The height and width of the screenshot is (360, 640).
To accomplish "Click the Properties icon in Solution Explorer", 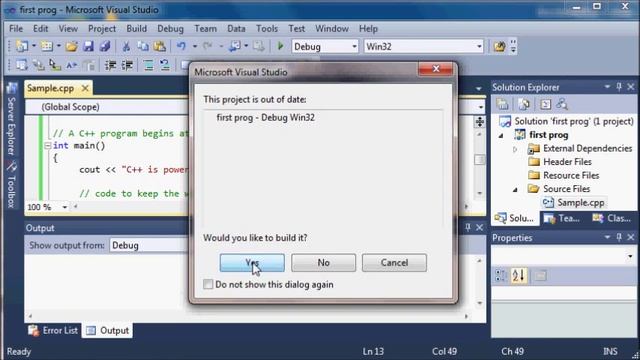I will point(502,104).
